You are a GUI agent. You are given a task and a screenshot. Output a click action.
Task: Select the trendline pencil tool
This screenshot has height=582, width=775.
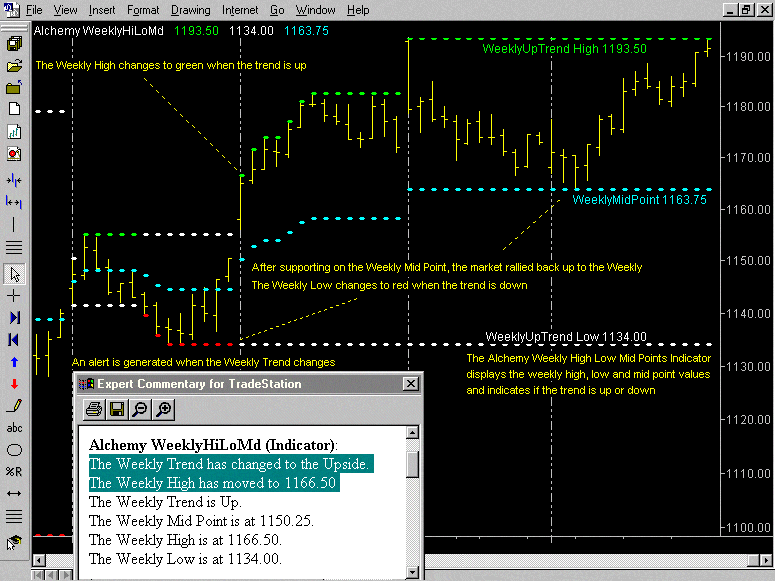coord(14,406)
